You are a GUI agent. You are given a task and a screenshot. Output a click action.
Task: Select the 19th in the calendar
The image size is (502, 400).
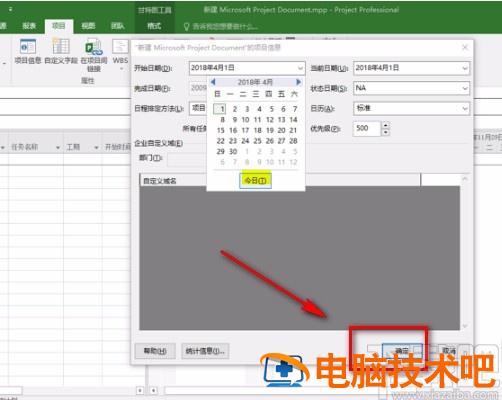click(x=270, y=130)
